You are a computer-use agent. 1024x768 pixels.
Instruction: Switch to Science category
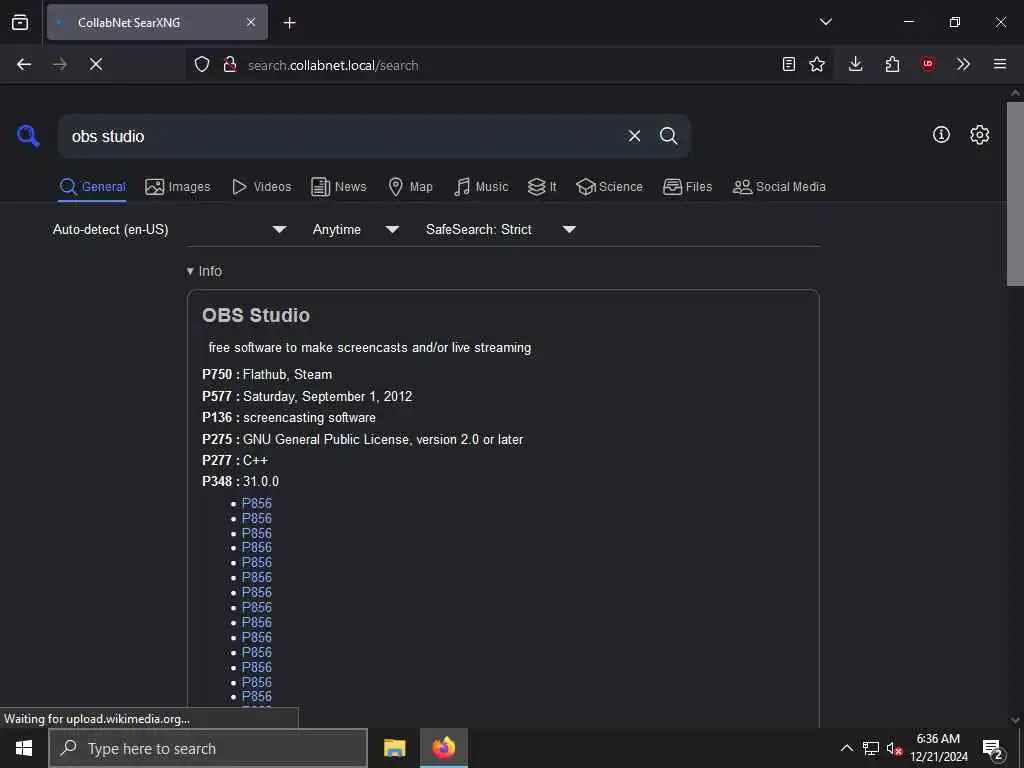(x=609, y=187)
